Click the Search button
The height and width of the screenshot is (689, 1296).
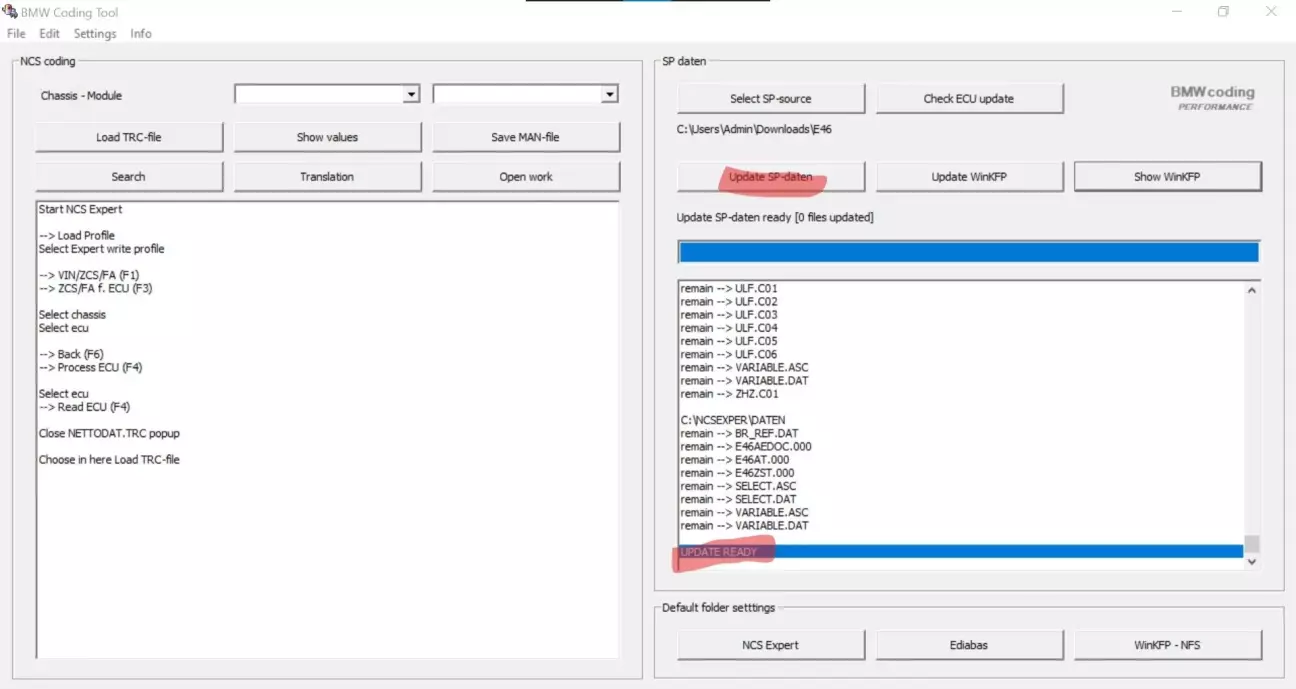click(128, 176)
